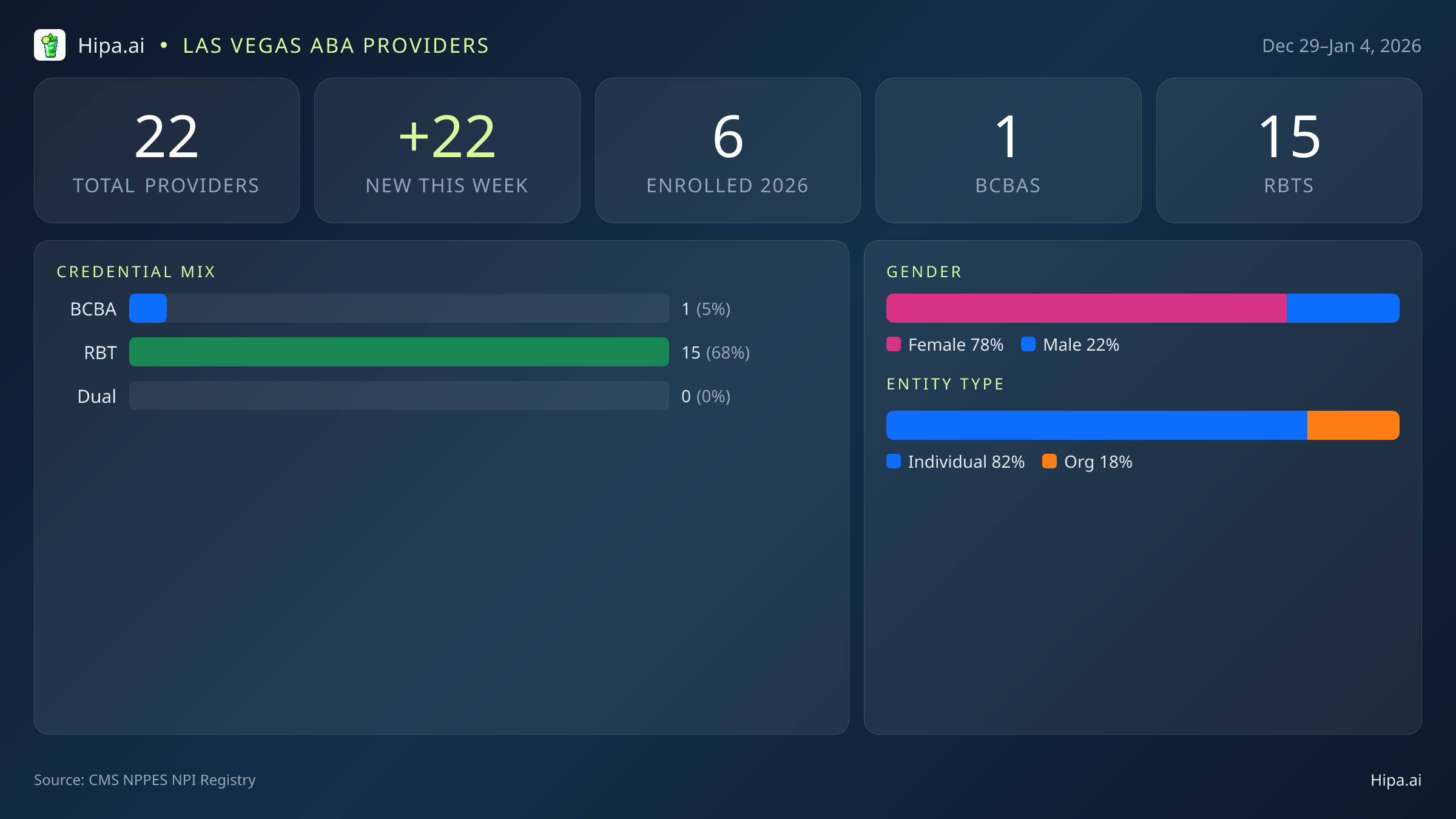Click the pink Female gender bar segment

[1086, 308]
